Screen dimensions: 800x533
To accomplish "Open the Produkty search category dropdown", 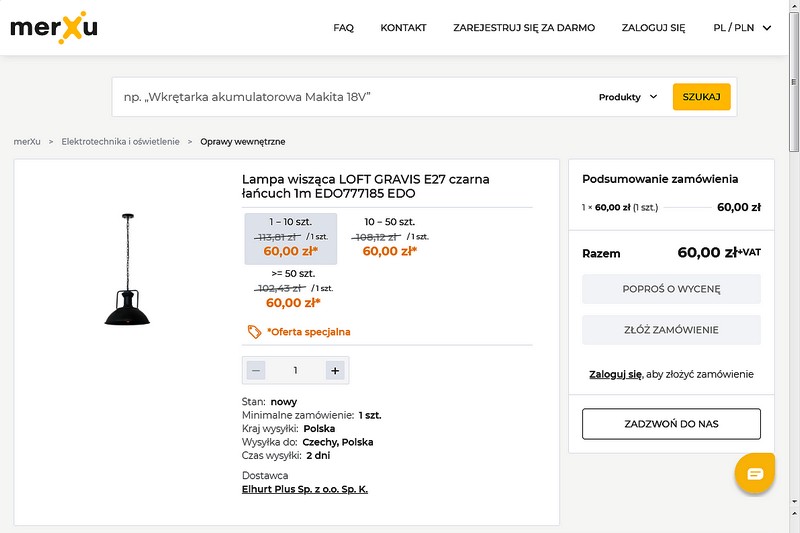I will (x=628, y=97).
